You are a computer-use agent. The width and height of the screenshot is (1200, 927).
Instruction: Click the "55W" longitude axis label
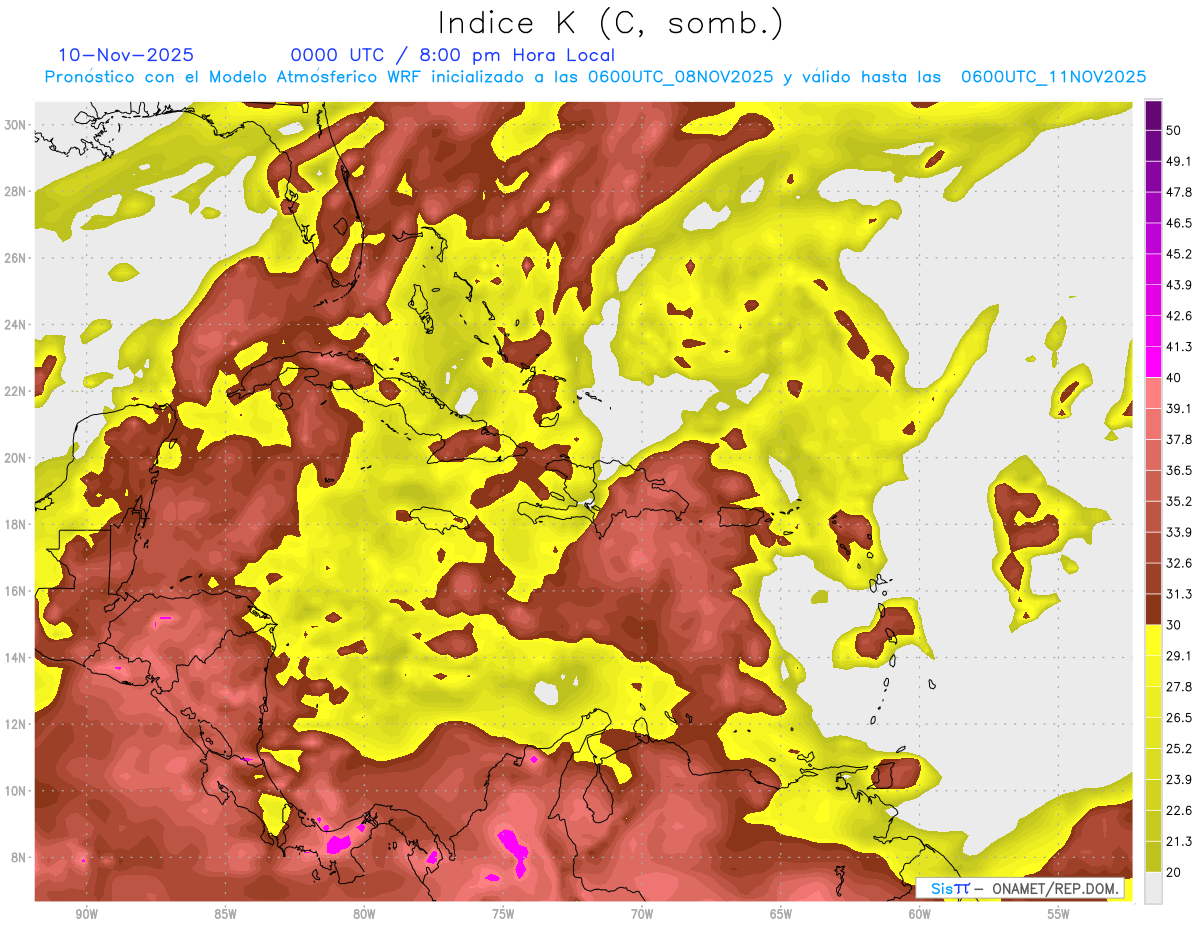(1059, 915)
